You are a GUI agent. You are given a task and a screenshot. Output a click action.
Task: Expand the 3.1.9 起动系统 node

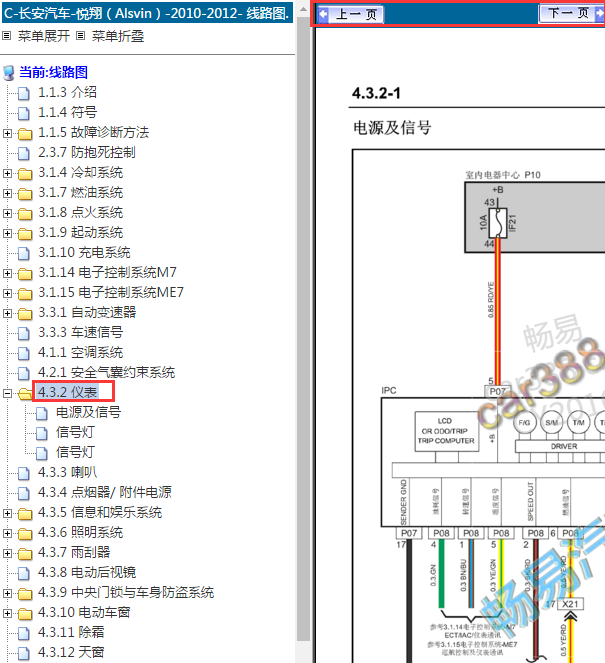click(x=7, y=233)
